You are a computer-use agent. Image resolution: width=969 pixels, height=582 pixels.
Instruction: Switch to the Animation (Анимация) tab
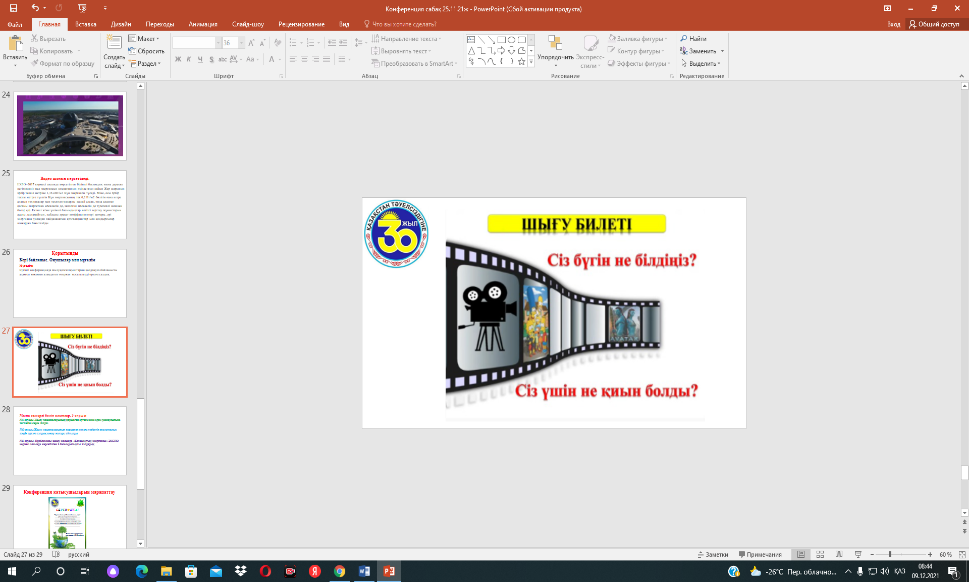pyautogui.click(x=204, y=22)
